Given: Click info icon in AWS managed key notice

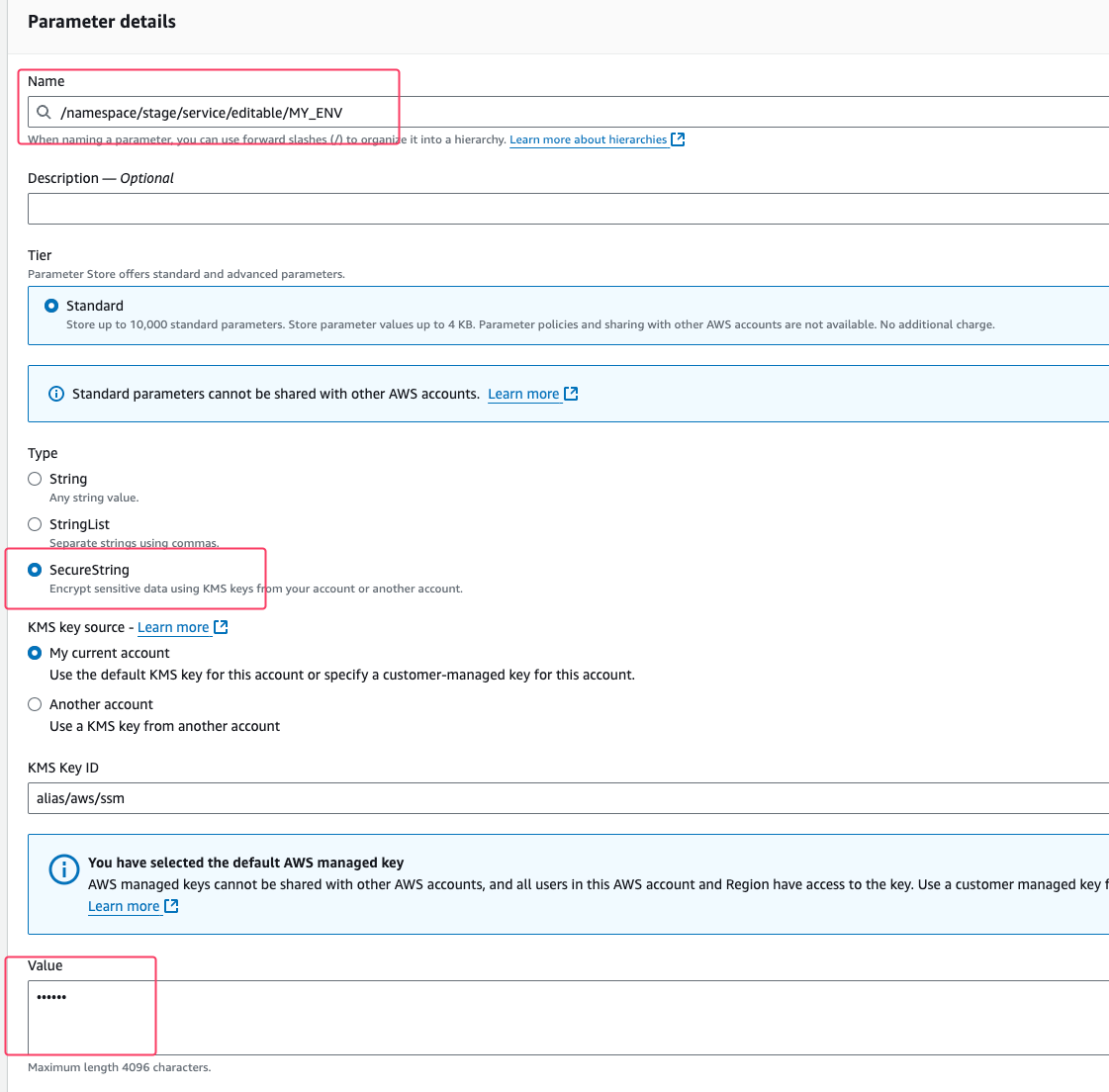Looking at the screenshot, I should coord(64,869).
